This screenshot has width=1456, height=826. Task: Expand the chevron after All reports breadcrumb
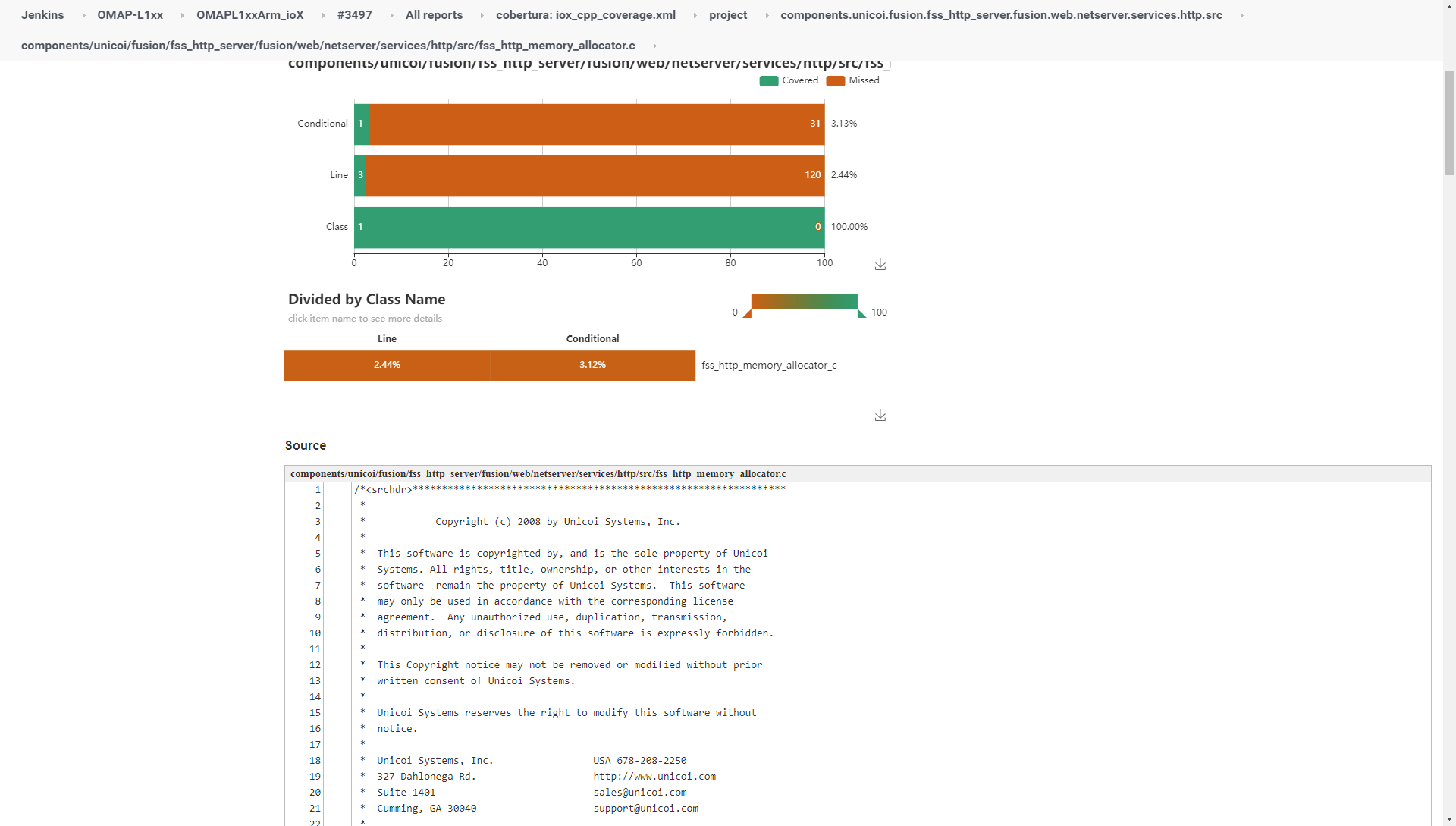click(x=482, y=15)
